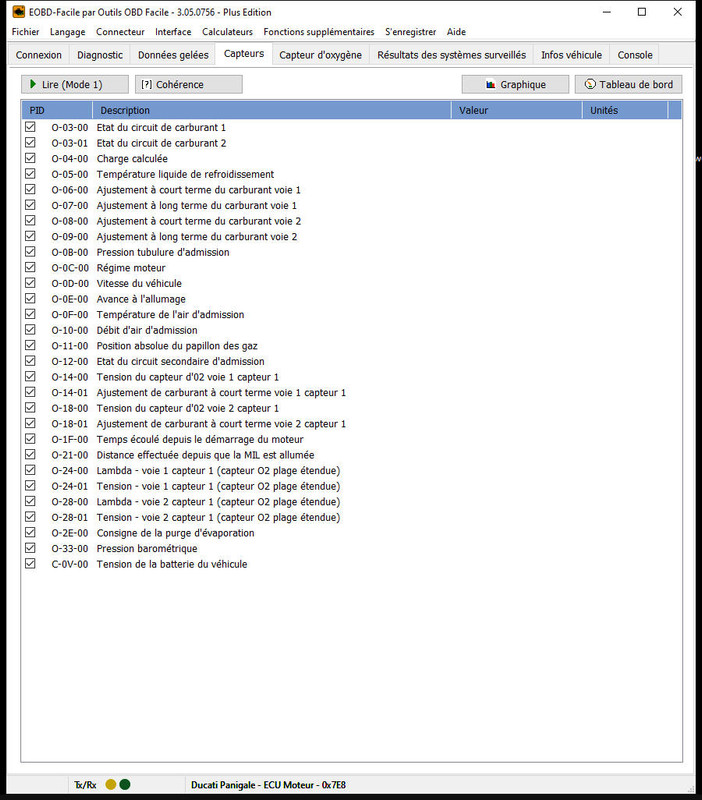Image resolution: width=702 pixels, height=800 pixels.
Task: Click Ducati Panigale ECU status text
Action: [x=268, y=785]
